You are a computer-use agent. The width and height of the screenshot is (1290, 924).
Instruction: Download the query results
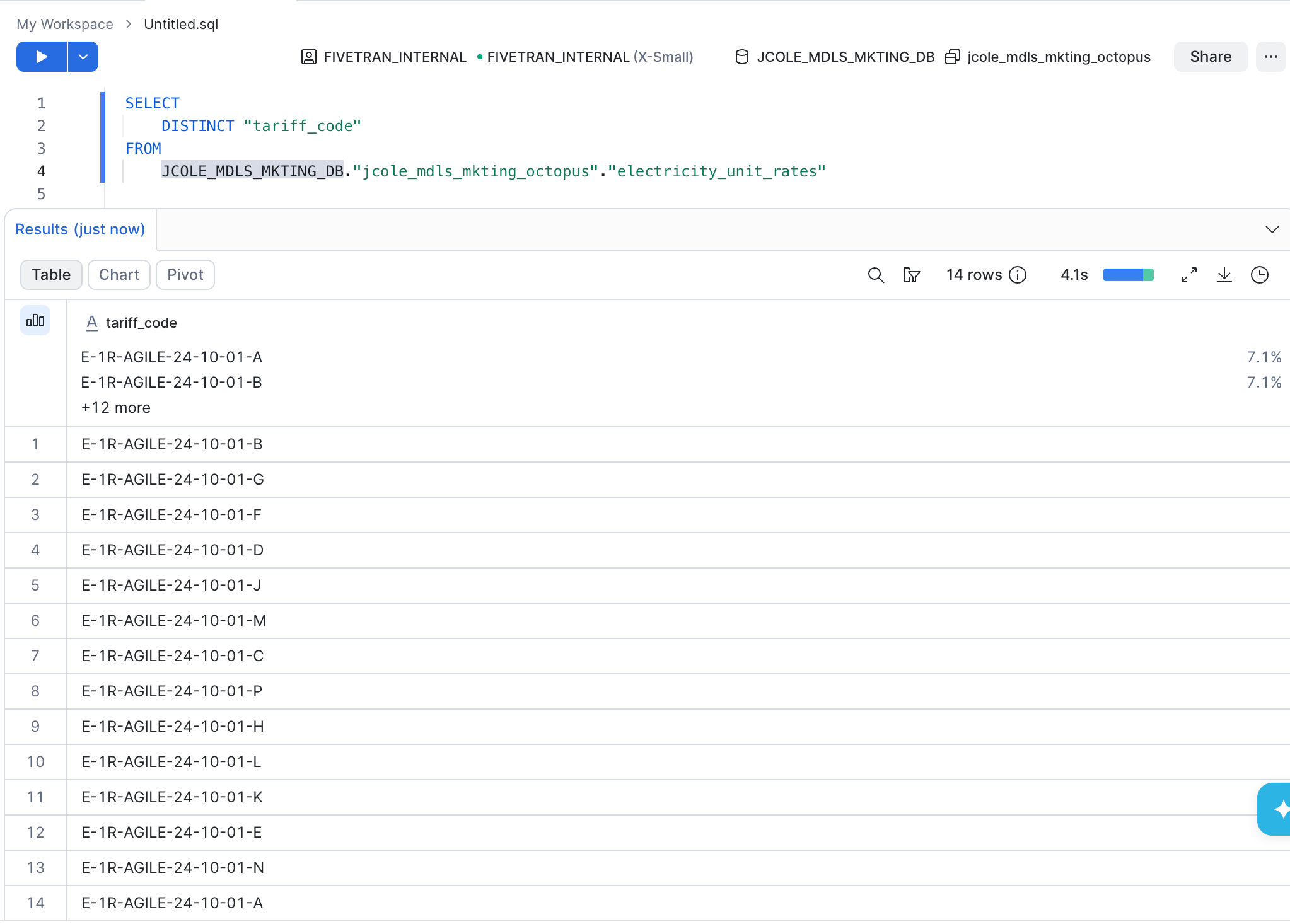tap(1224, 275)
